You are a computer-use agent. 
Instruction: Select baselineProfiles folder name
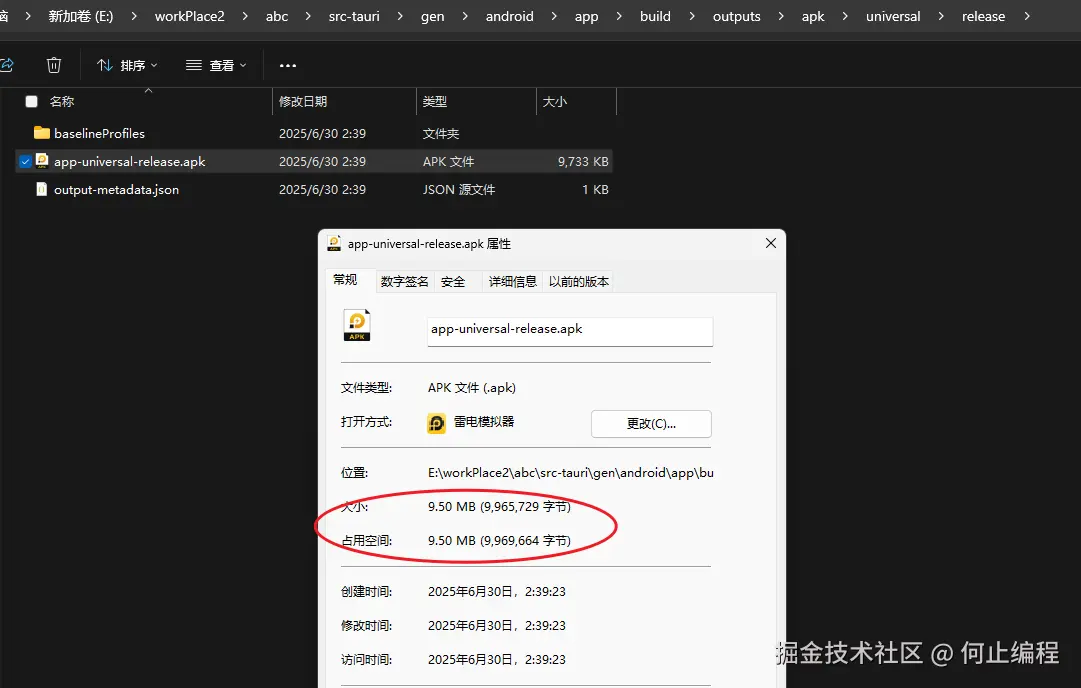click(x=99, y=134)
